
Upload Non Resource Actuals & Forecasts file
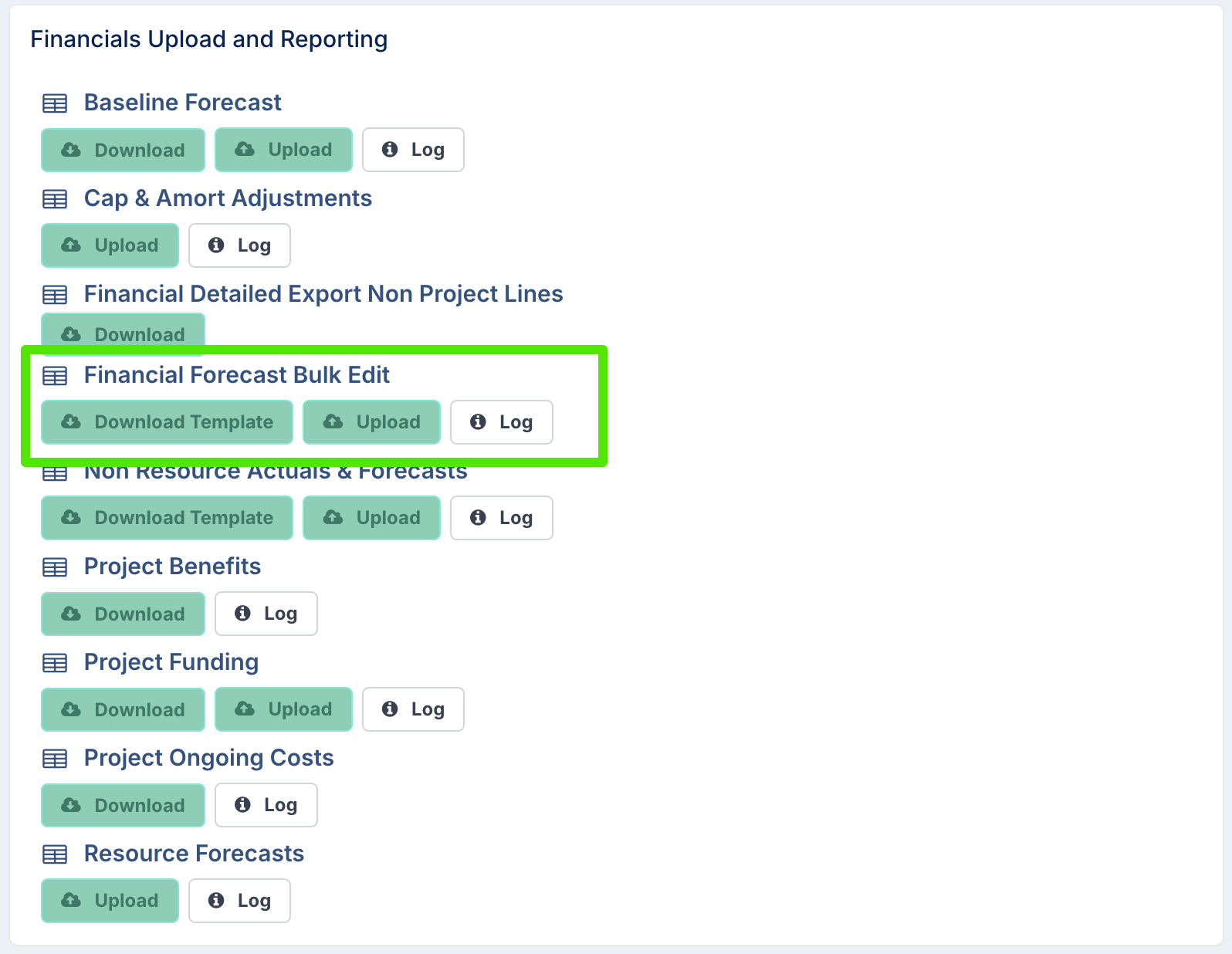pos(371,518)
